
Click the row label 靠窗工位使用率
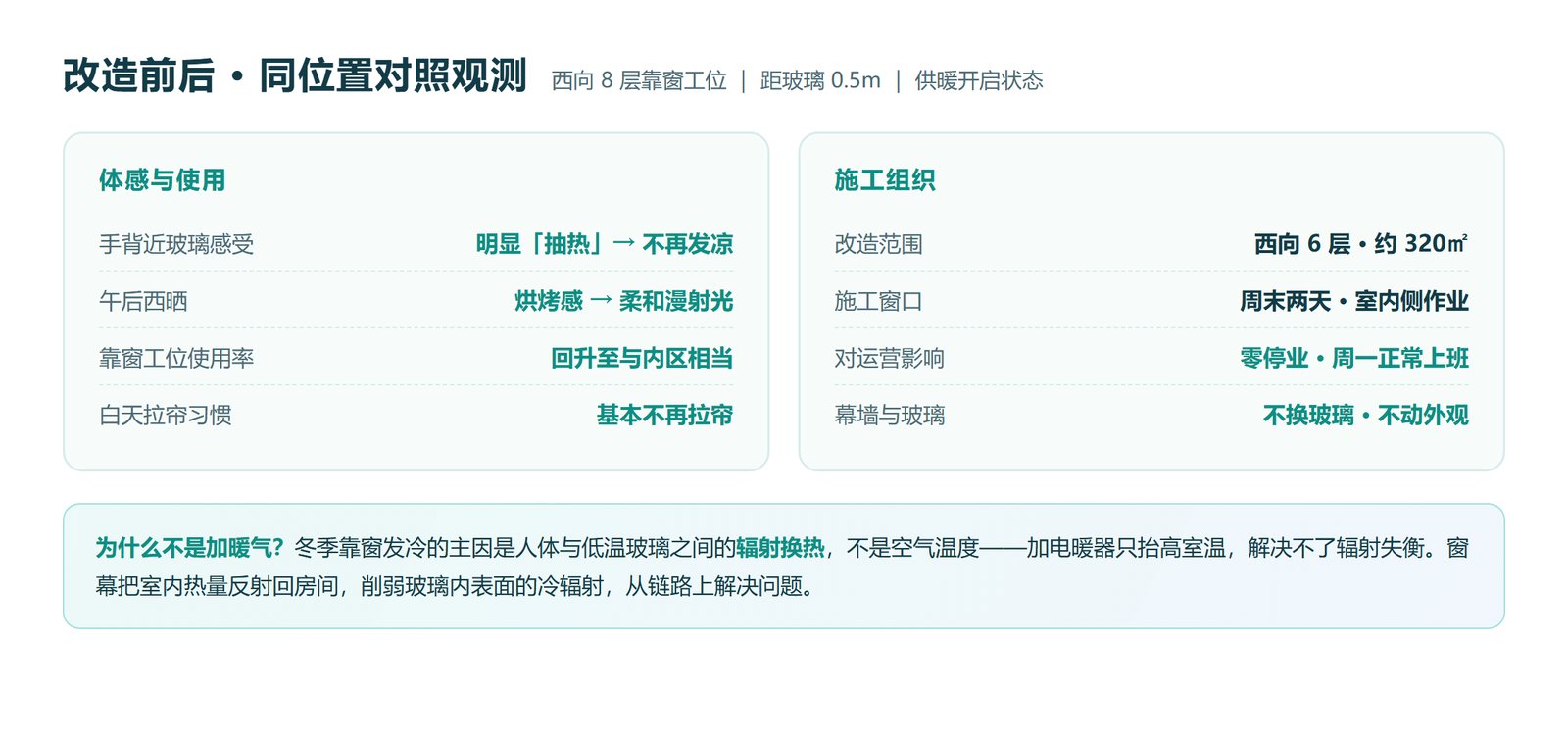tap(176, 358)
